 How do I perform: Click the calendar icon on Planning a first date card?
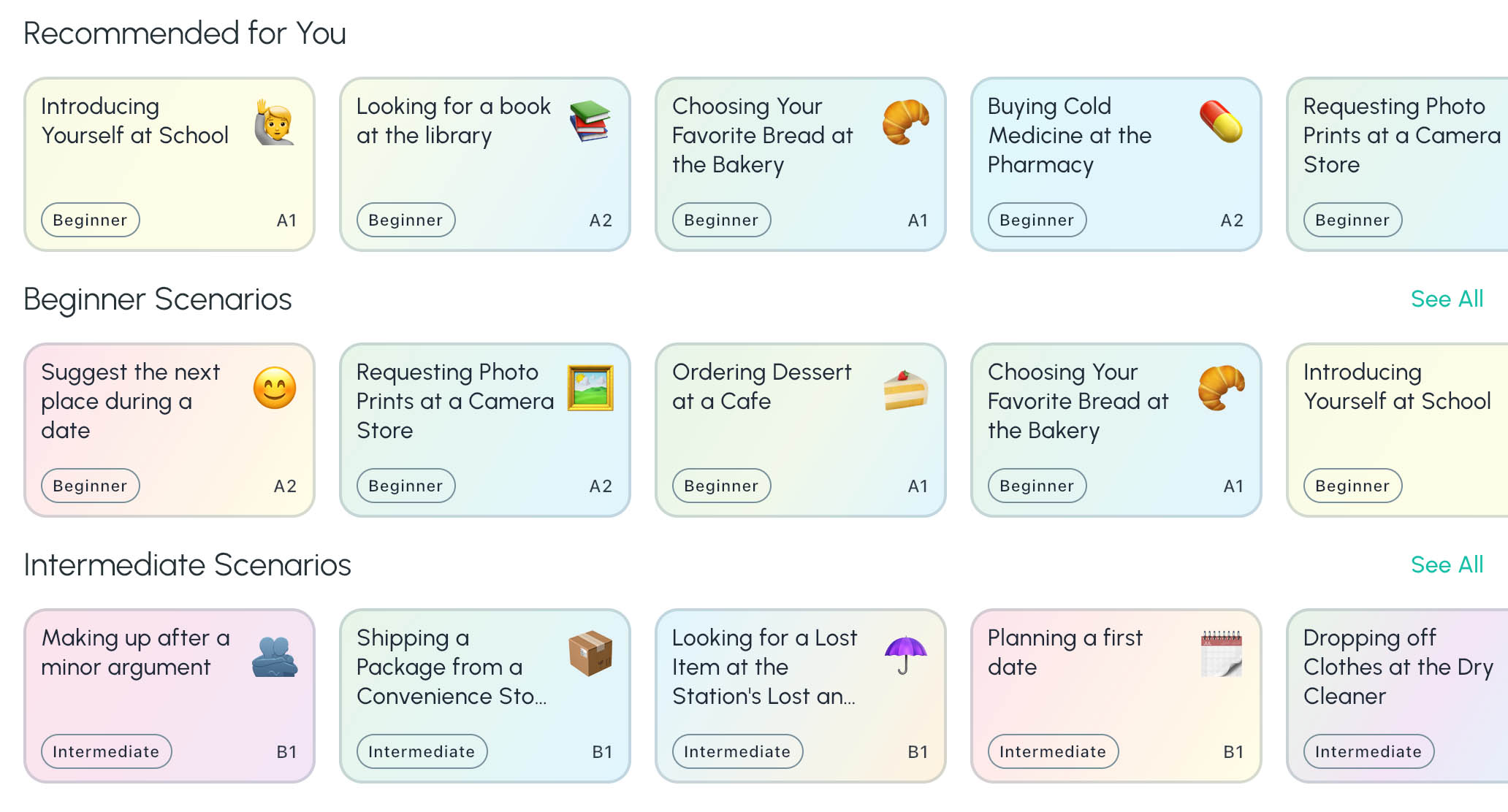click(1221, 655)
